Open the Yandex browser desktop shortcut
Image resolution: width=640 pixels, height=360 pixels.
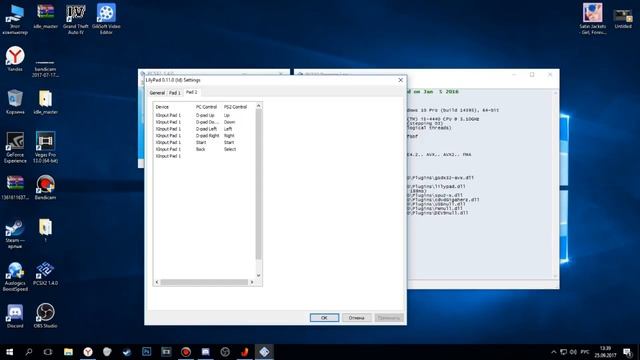click(15, 59)
